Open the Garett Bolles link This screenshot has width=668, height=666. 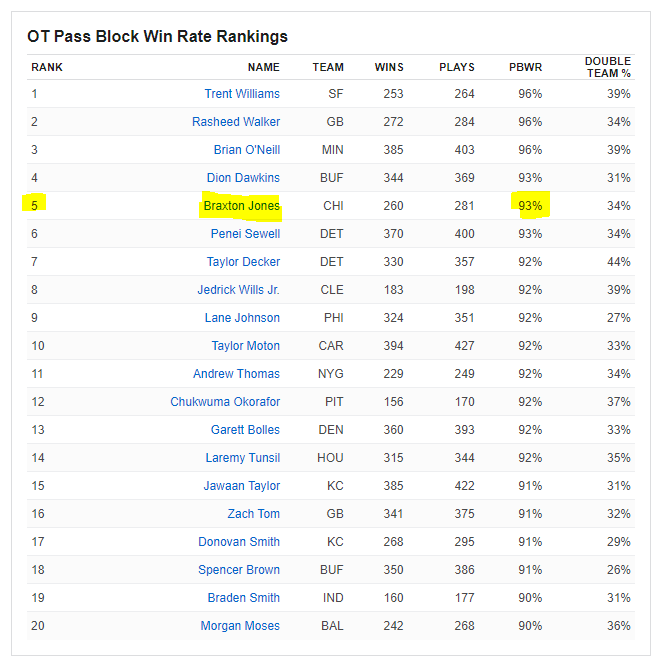[x=245, y=430]
